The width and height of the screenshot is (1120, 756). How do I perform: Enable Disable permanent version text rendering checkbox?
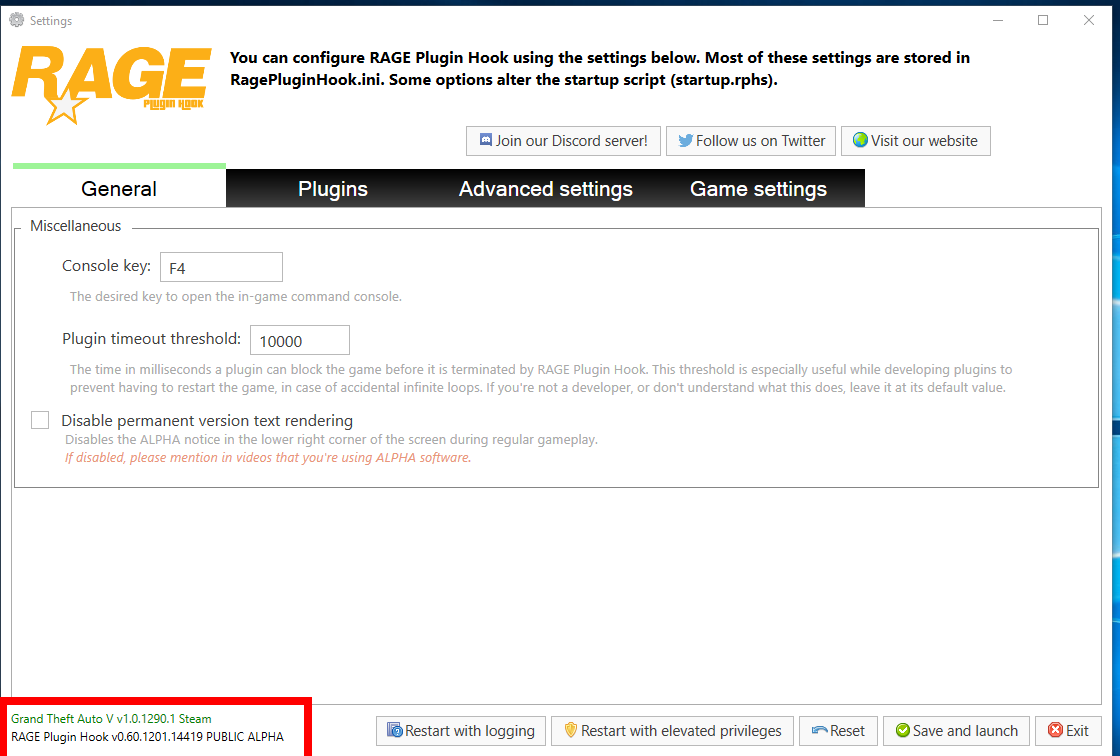(x=40, y=420)
